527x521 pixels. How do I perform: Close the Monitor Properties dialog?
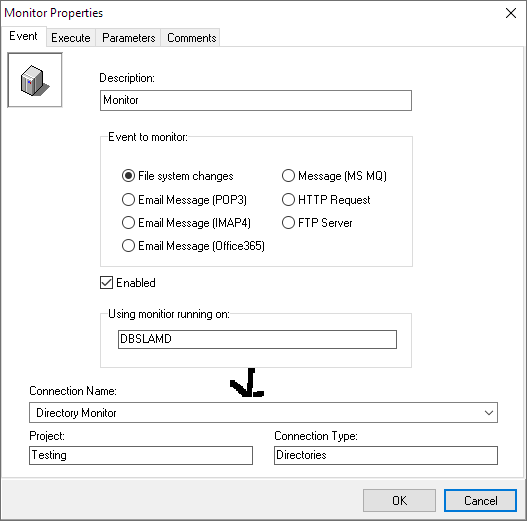coord(511,13)
